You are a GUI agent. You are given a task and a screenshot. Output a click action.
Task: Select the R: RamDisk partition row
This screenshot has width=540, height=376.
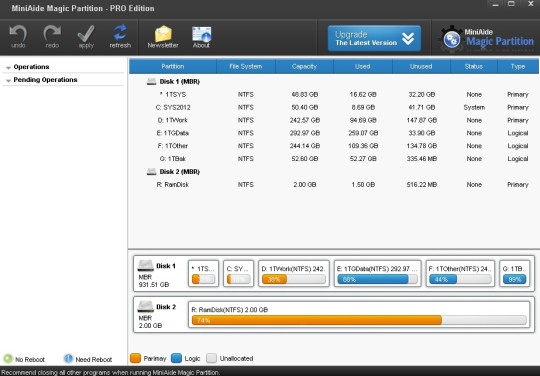tap(334, 185)
